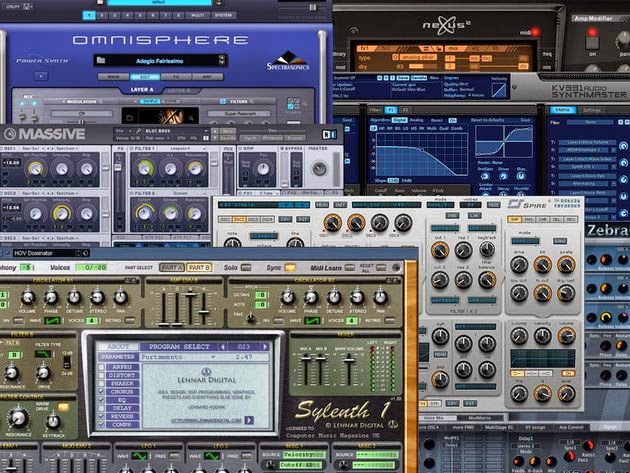
Task: Toggle the Sylenth1 Solo switch
Action: pyautogui.click(x=246, y=267)
